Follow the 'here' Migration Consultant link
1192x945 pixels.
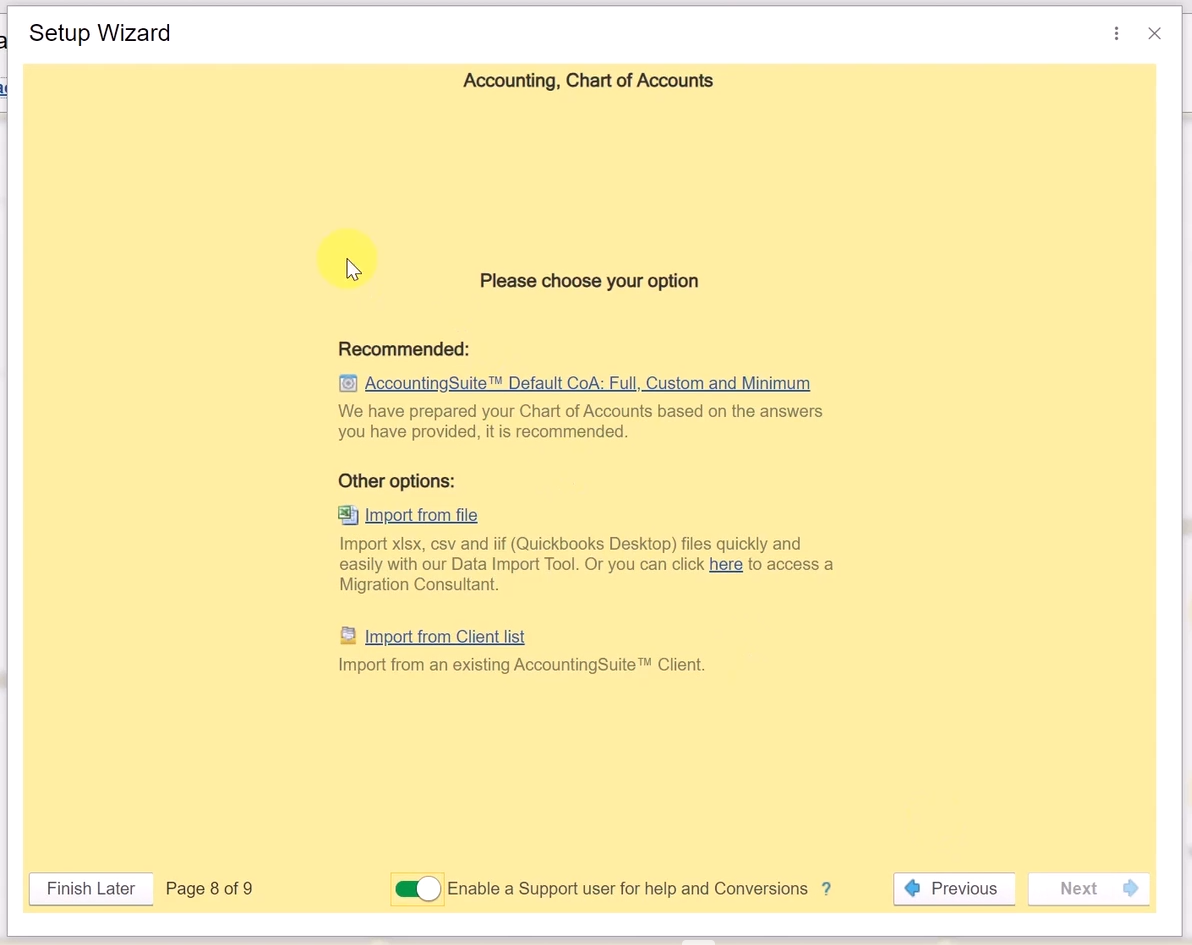click(x=726, y=564)
